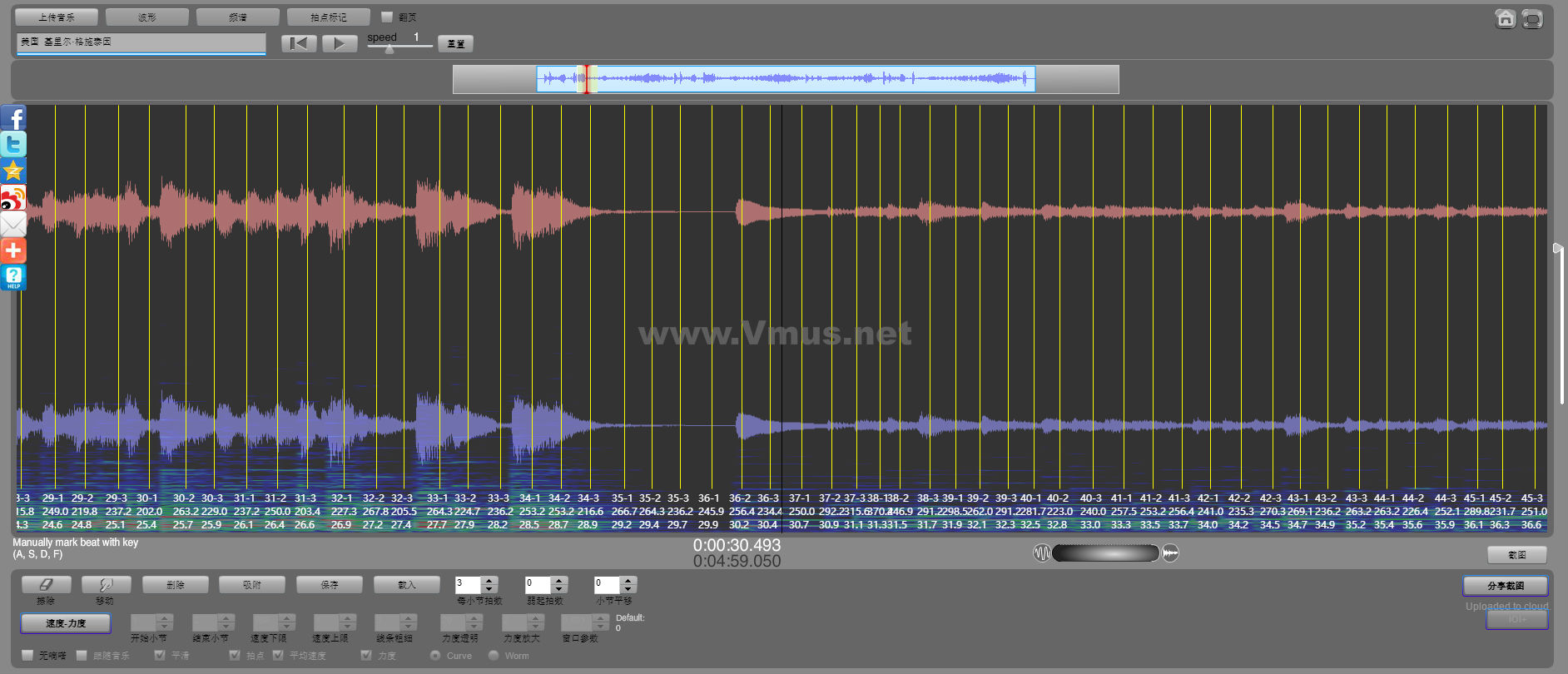Open the blue Help question mark icon
Viewport: 1568px width, 674px height.
pyautogui.click(x=14, y=277)
